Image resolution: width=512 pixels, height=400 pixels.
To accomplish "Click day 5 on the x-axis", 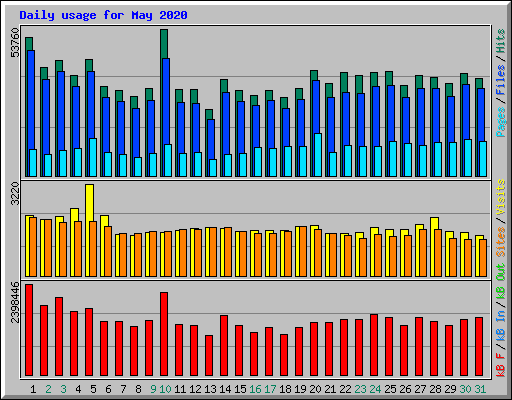I will (93, 389).
